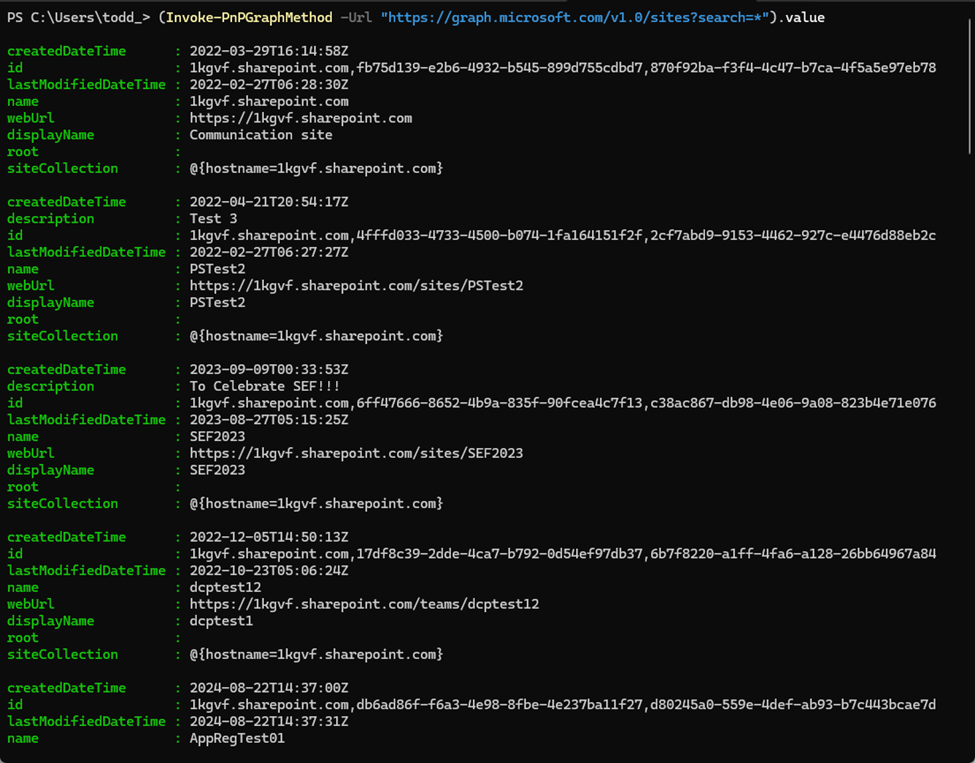The image size is (975, 763).
Task: Click the graph.microsoft.com sites search URL string
Action: click(x=575, y=17)
